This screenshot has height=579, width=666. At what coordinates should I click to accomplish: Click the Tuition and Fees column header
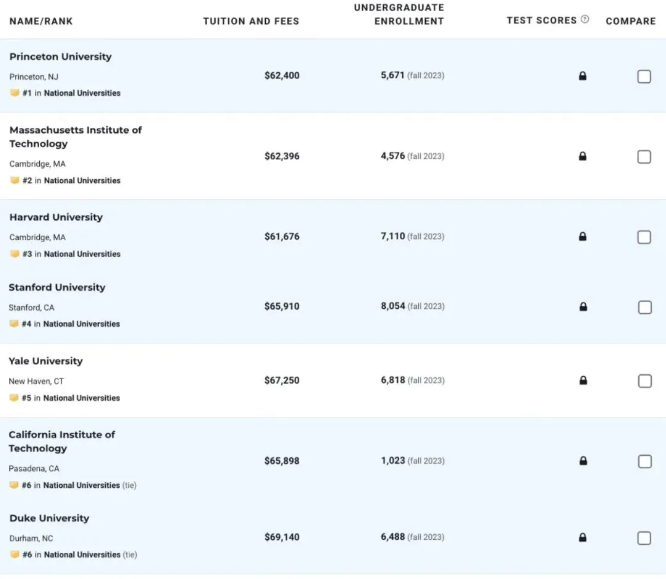[251, 21]
